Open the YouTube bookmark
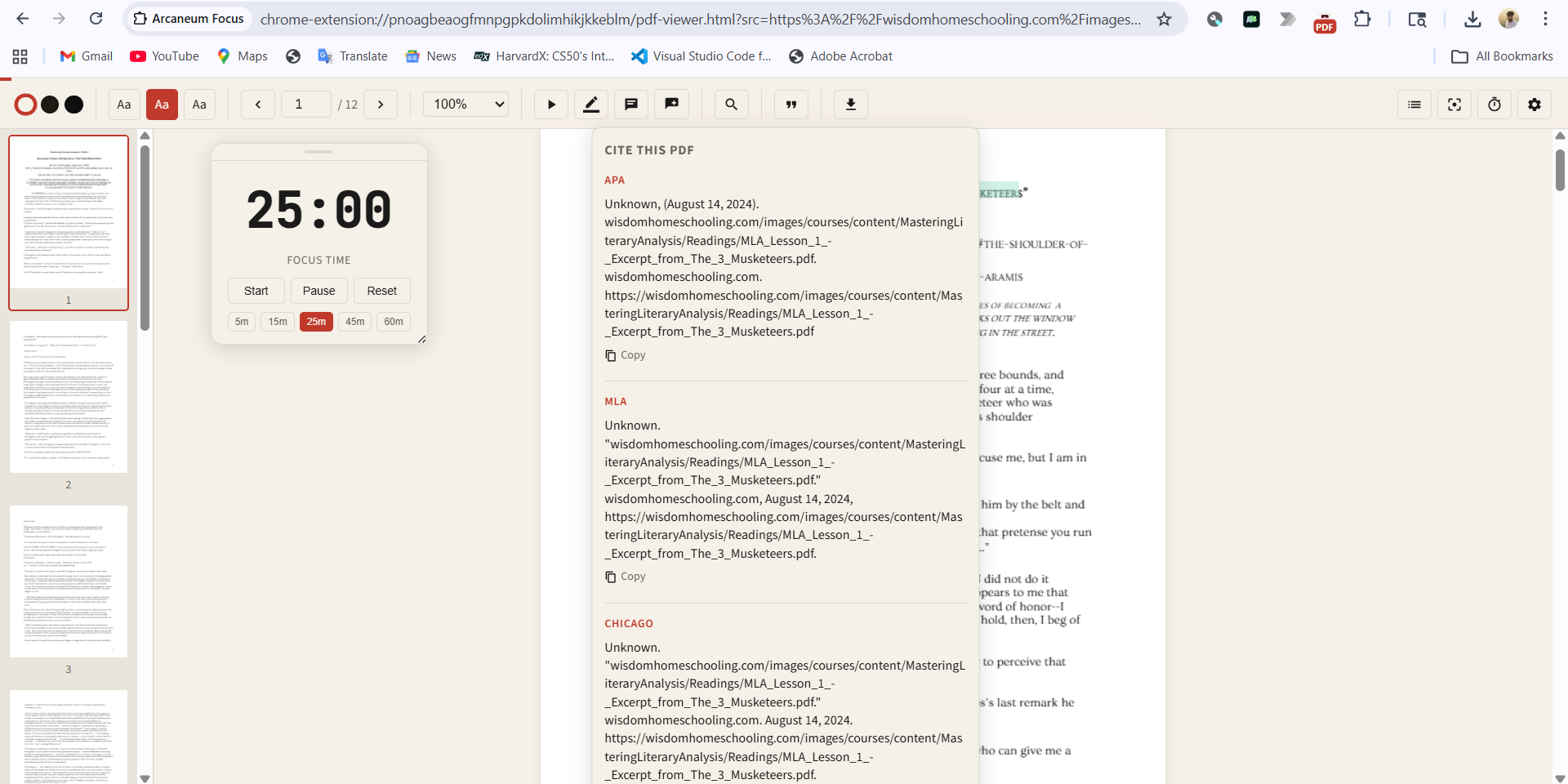The image size is (1568, 784). click(165, 56)
